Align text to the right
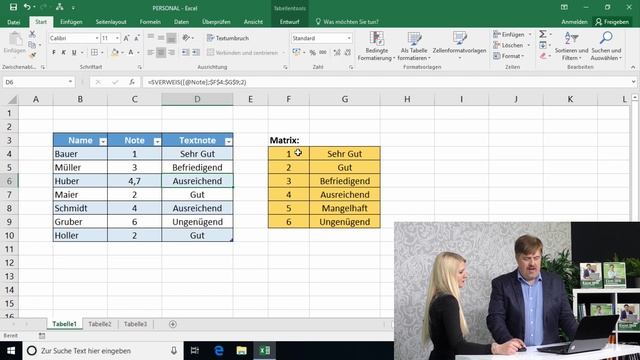 (x=171, y=52)
